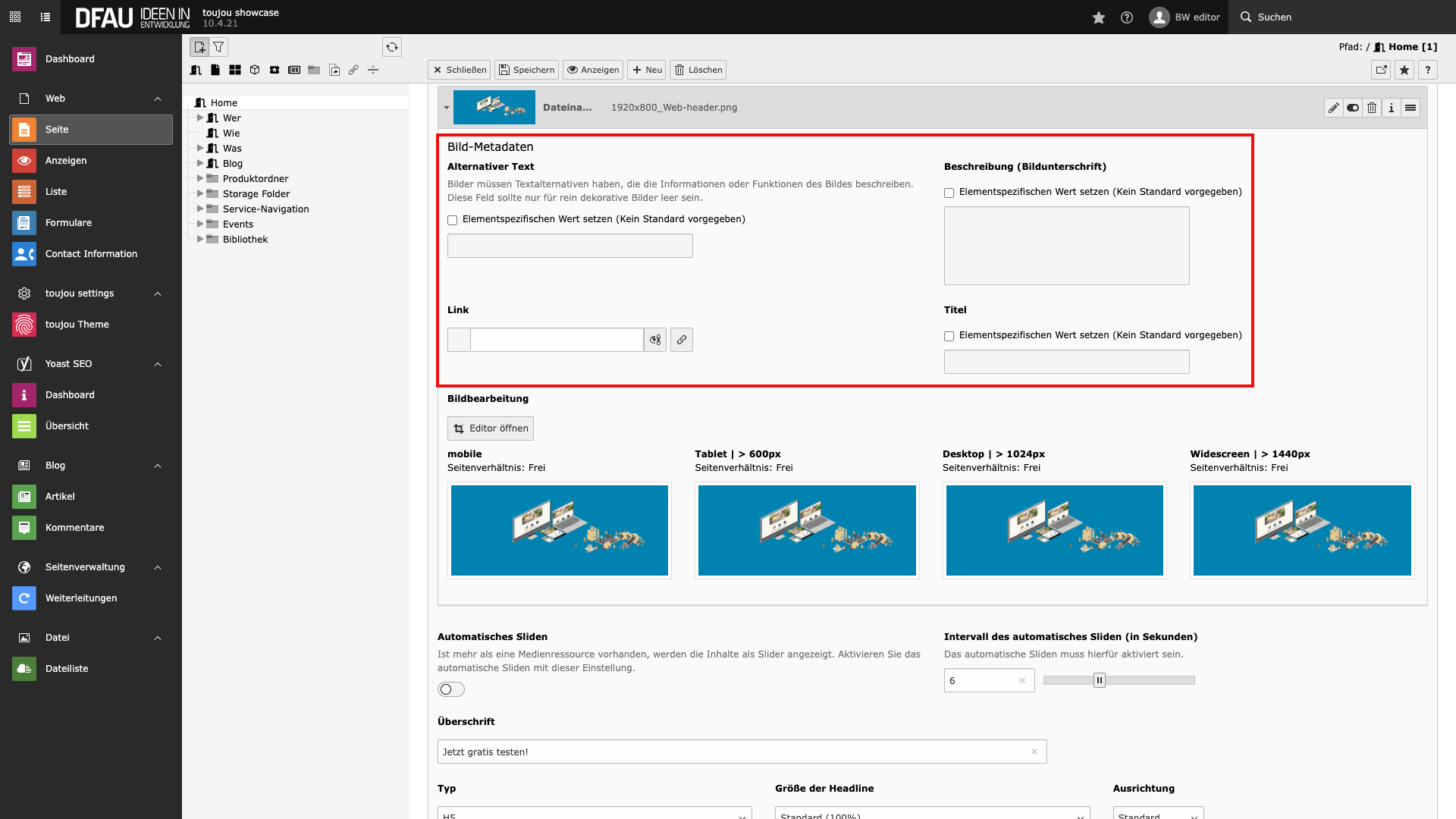Image resolution: width=1456 pixels, height=819 pixels.
Task: Collapse the Yoast SEO menu section
Action: pyautogui.click(x=158, y=364)
